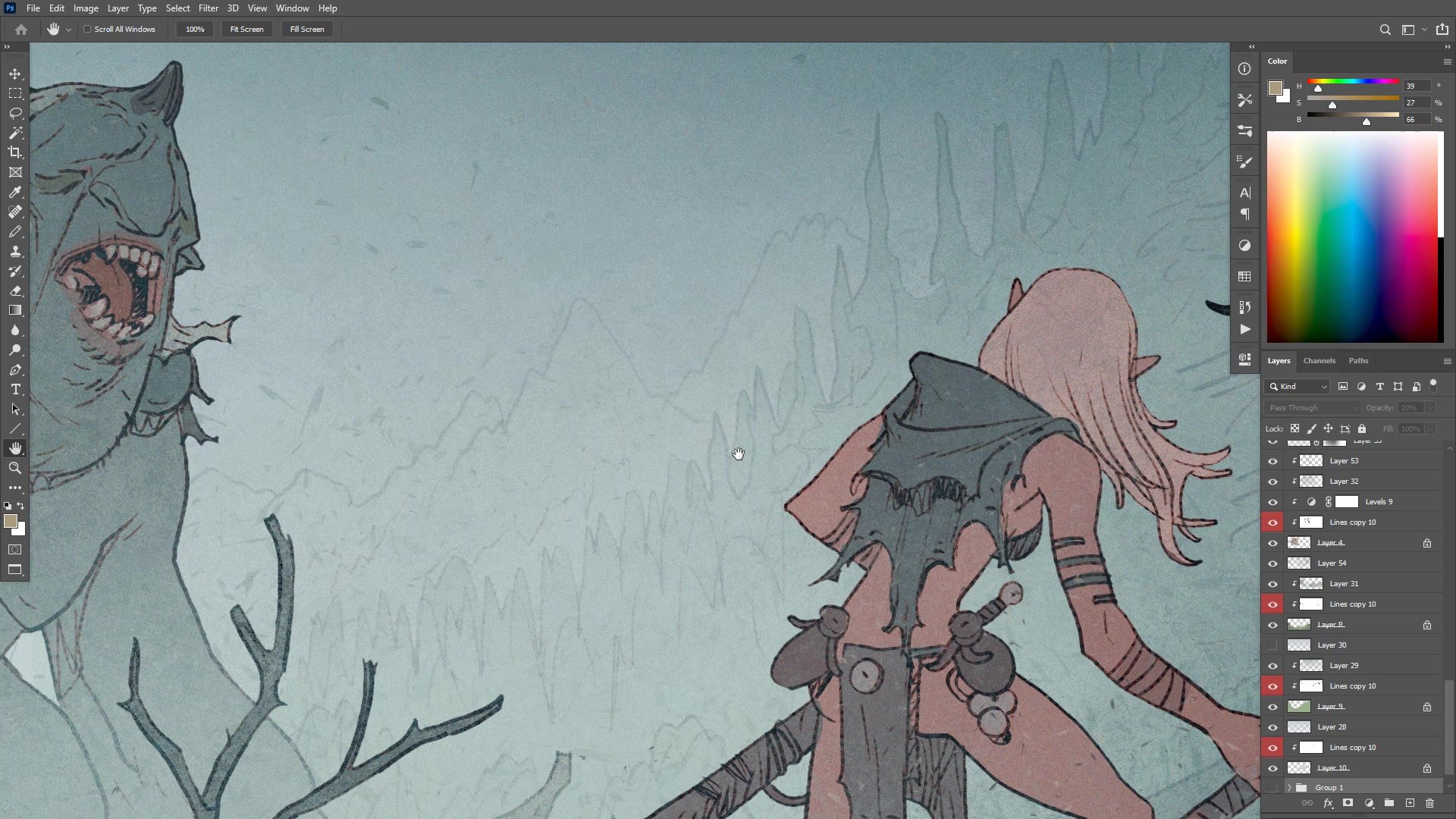Screen dimensions: 1456x819
Task: Toggle the Scroll All Windows checkbox
Action: coord(88,29)
